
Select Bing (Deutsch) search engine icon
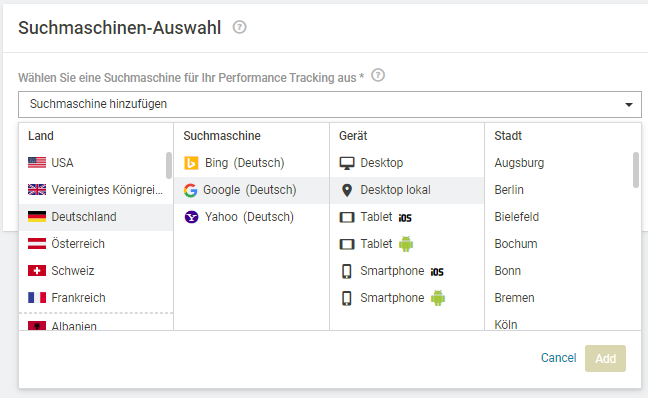pyautogui.click(x=191, y=163)
